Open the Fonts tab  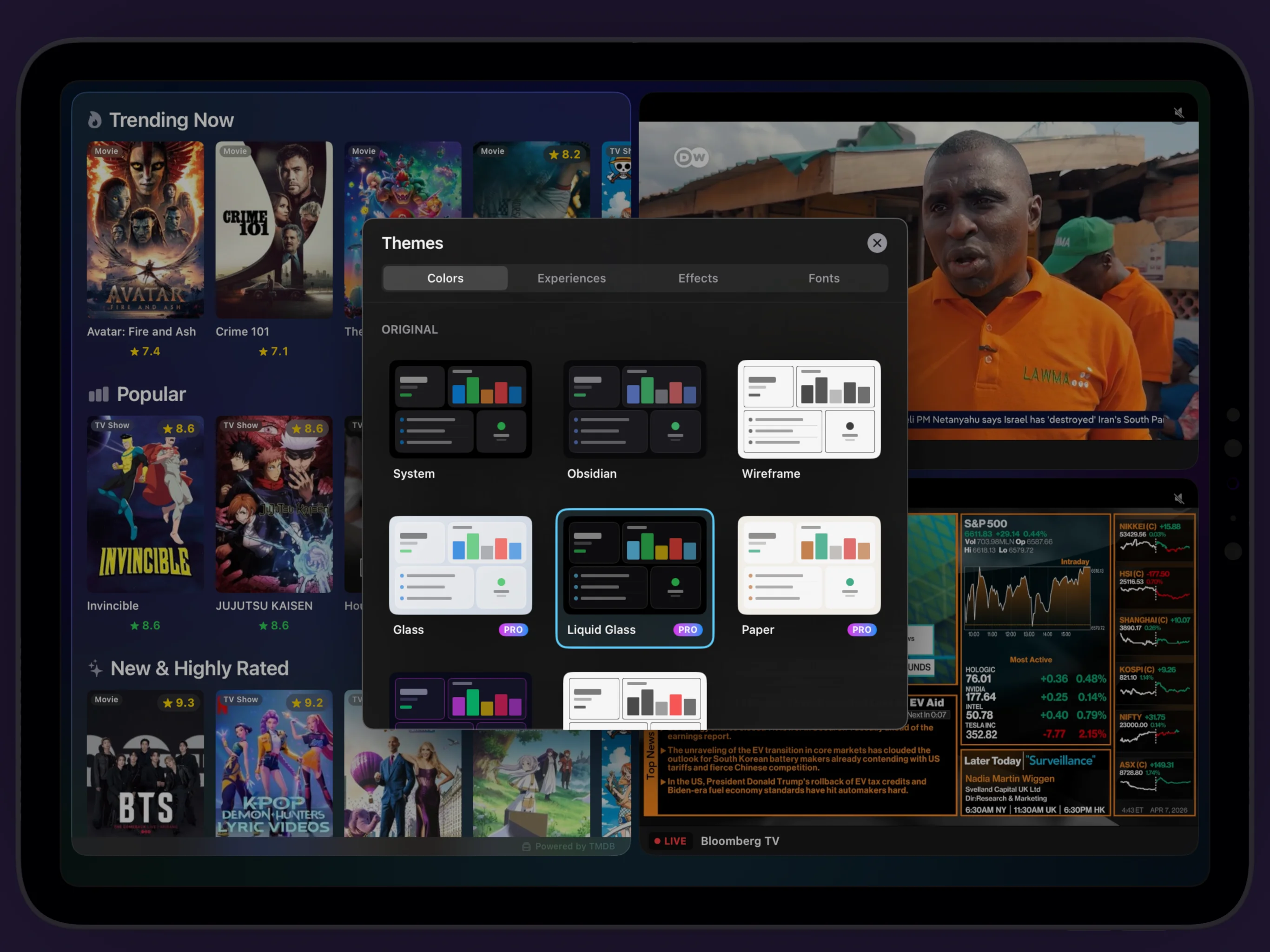click(x=824, y=278)
